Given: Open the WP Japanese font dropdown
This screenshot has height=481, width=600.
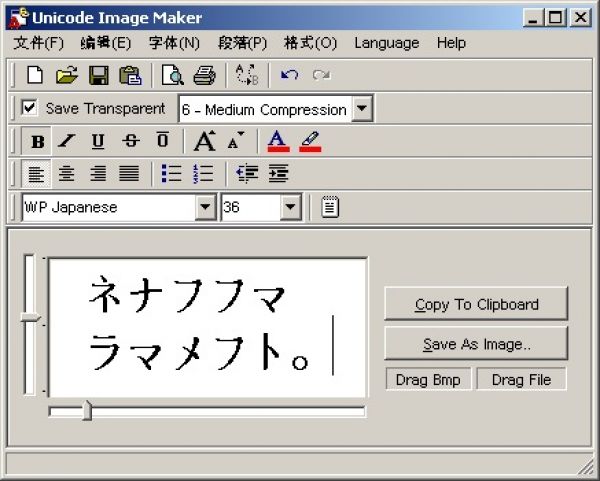Looking at the screenshot, I should (205, 207).
